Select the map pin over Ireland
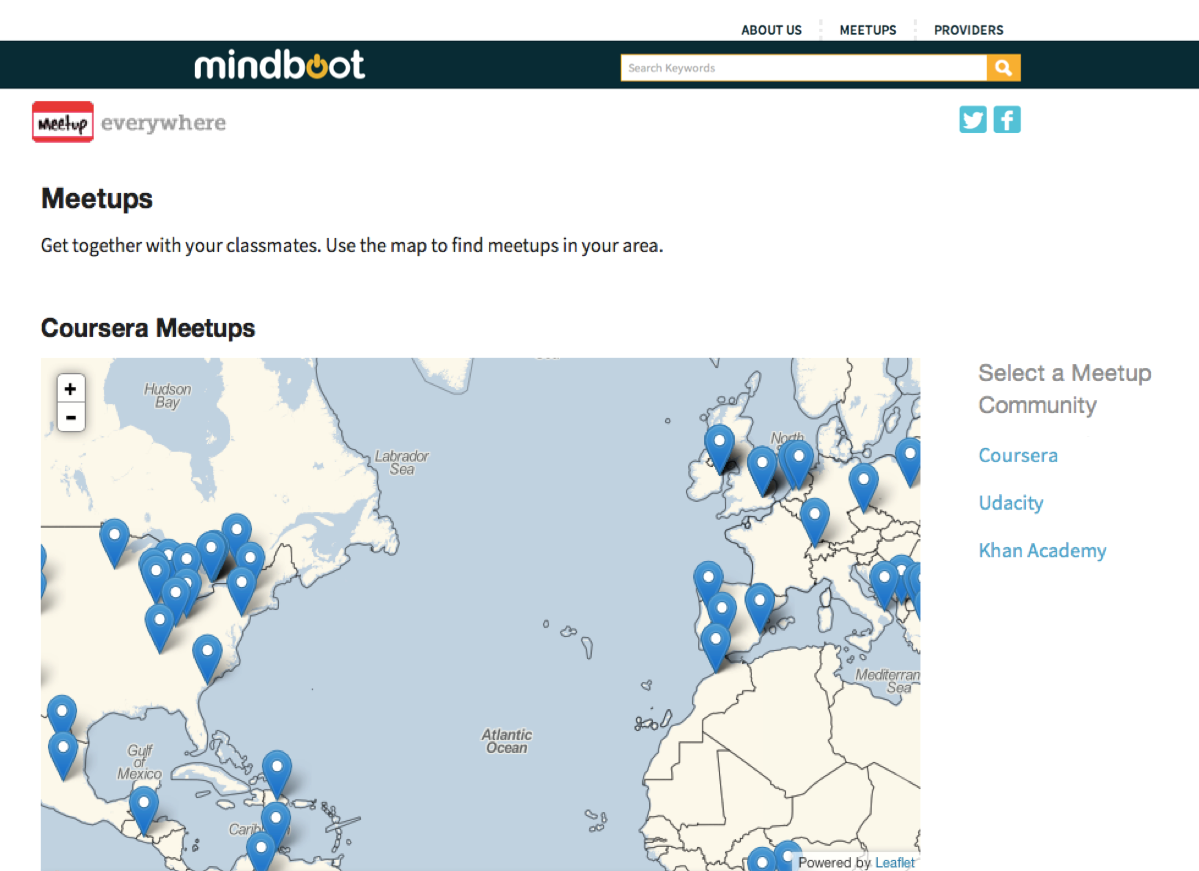Viewport: 1199px width, 871px height. pyautogui.click(x=719, y=443)
